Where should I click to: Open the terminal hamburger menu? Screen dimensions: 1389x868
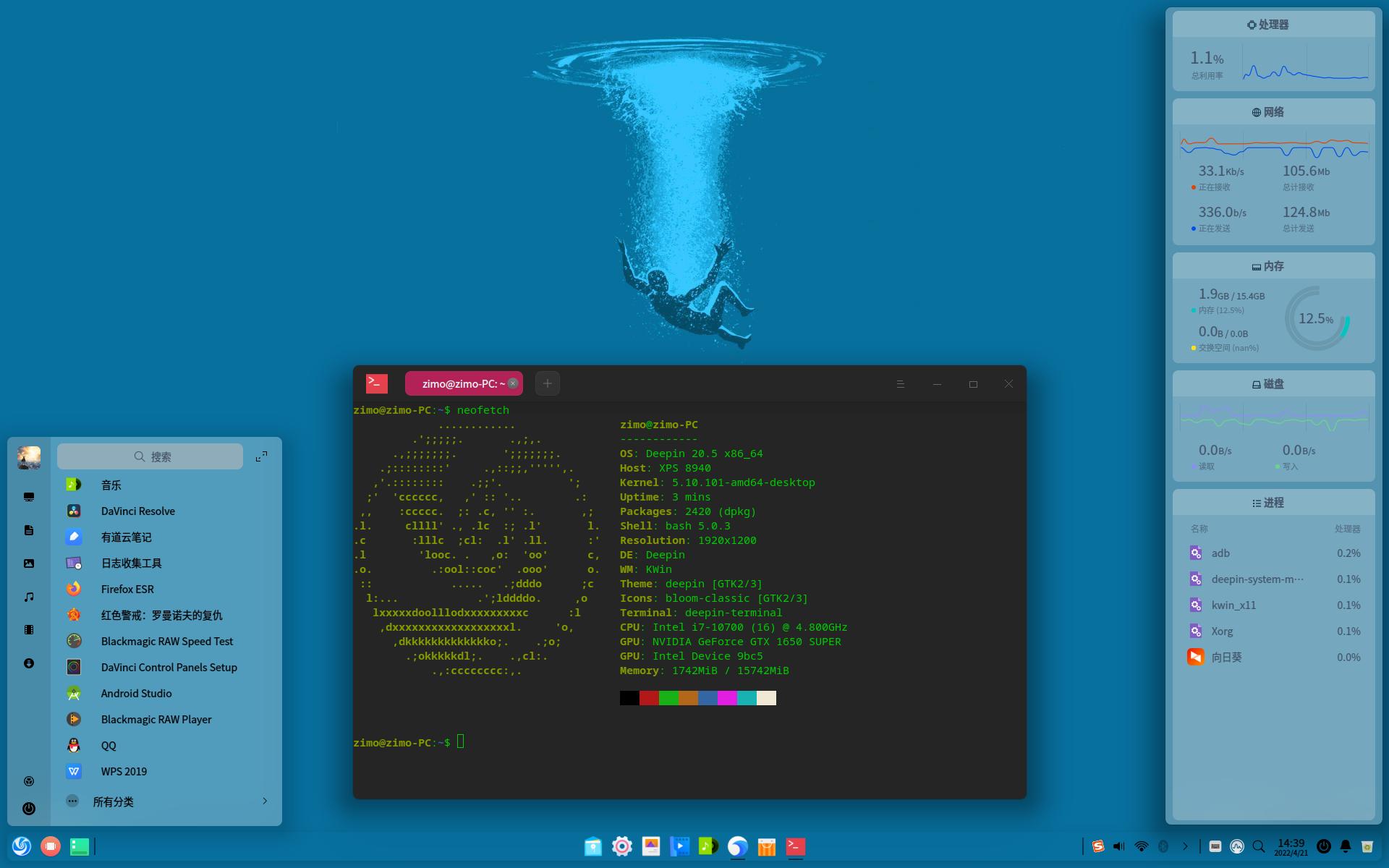pyautogui.click(x=901, y=383)
